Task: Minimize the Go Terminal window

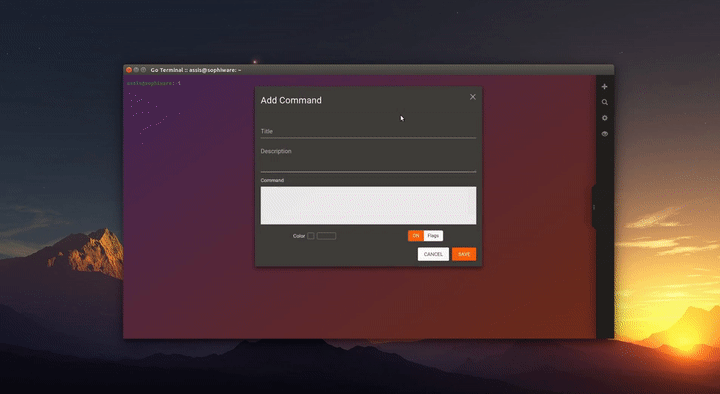Action: click(136, 70)
